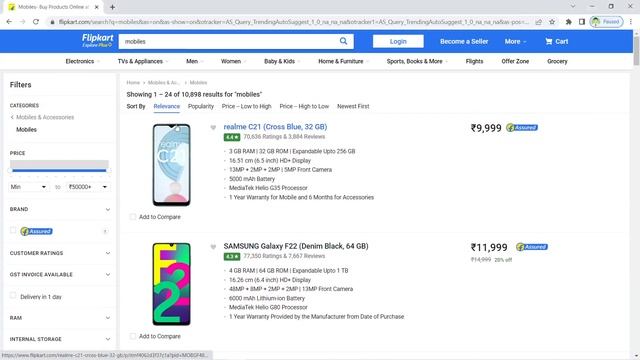The image size is (640, 360).
Task: Open TVs & Appliances menu
Action: click(x=142, y=61)
